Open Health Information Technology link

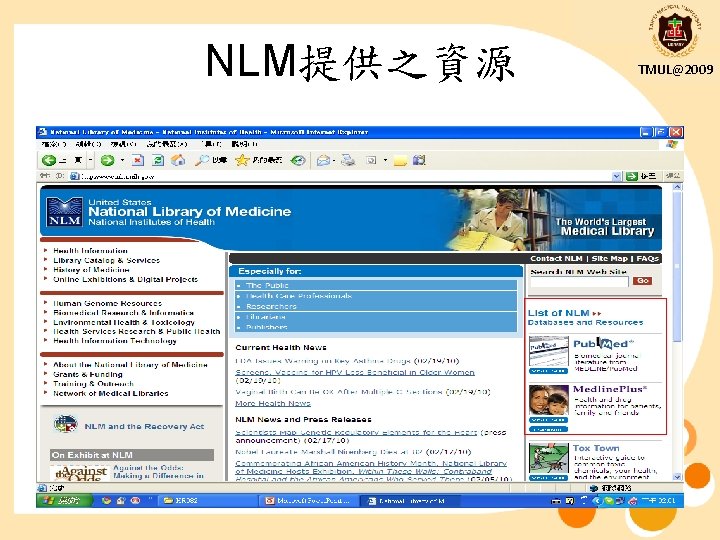tap(115, 341)
